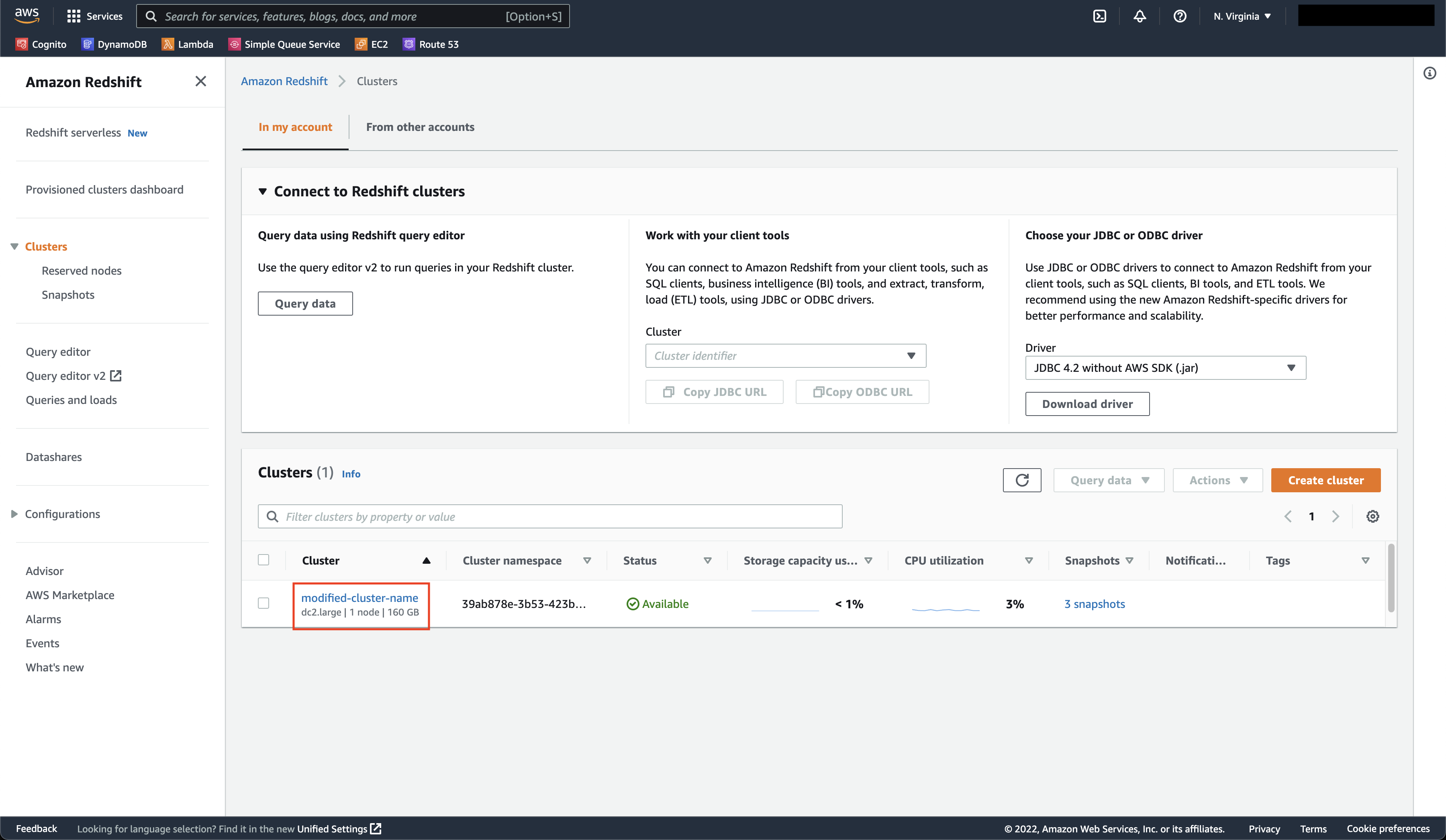Screen dimensions: 1446x840
Task: Open the Lambda shortcut icon
Action: 167,44
